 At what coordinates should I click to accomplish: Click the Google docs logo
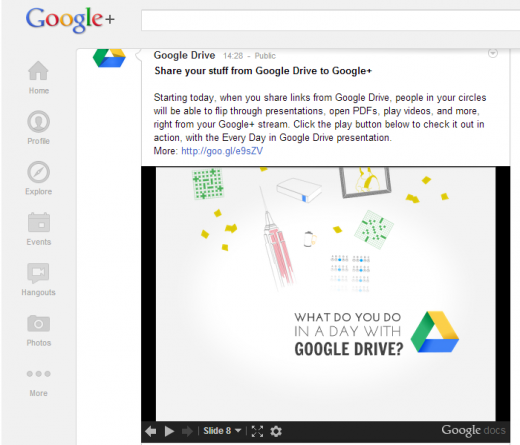coord(473,430)
